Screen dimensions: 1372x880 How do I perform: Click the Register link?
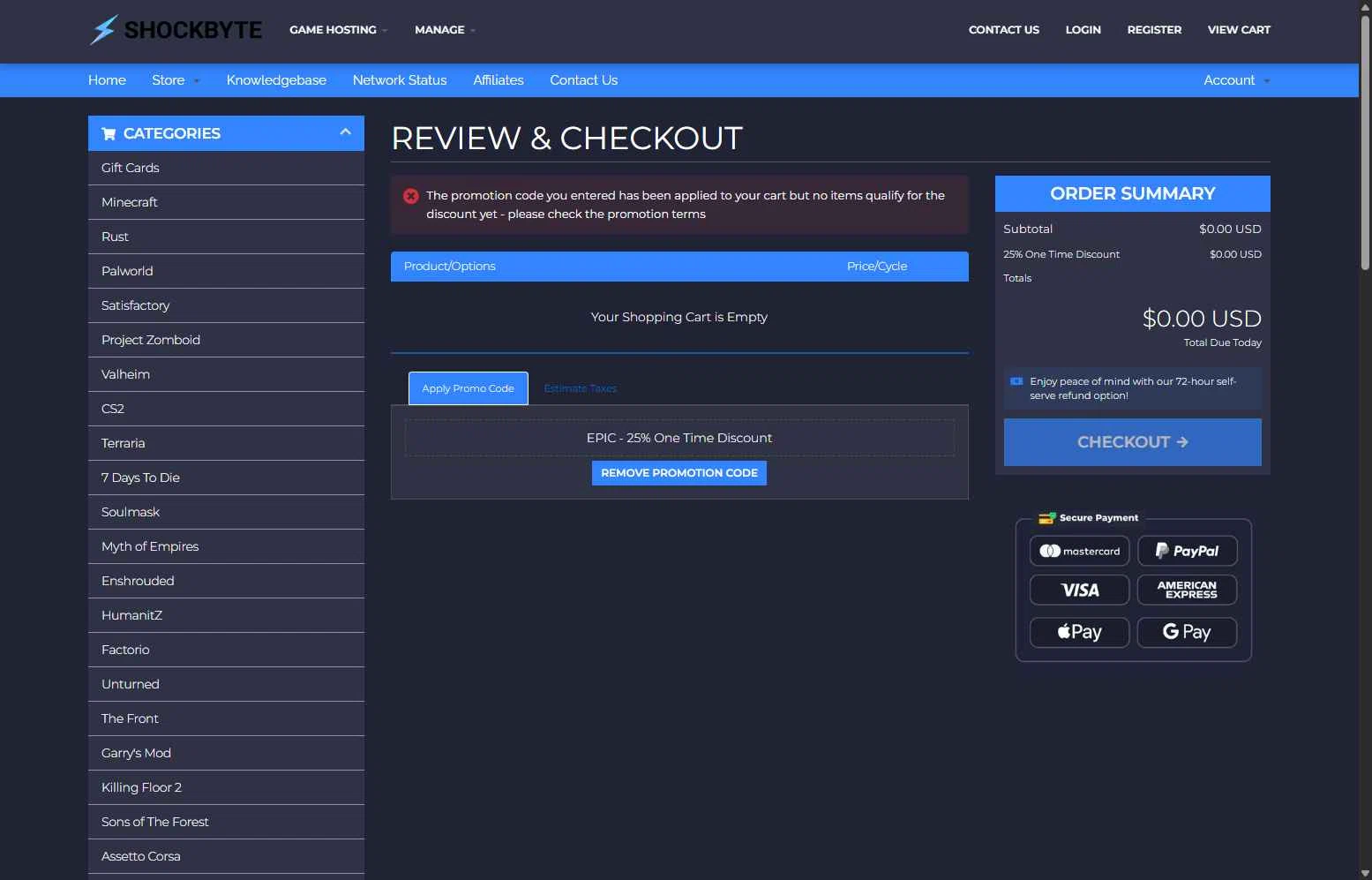[1154, 30]
